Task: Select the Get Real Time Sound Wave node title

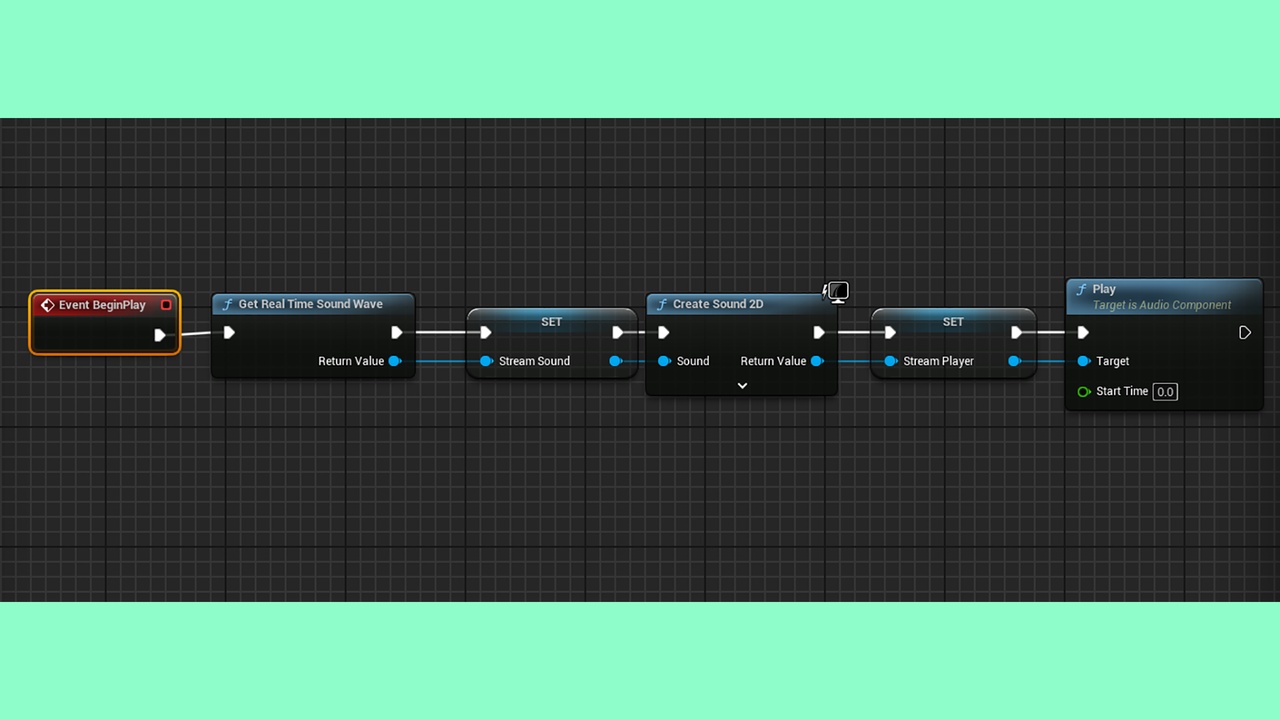Action: tap(310, 304)
